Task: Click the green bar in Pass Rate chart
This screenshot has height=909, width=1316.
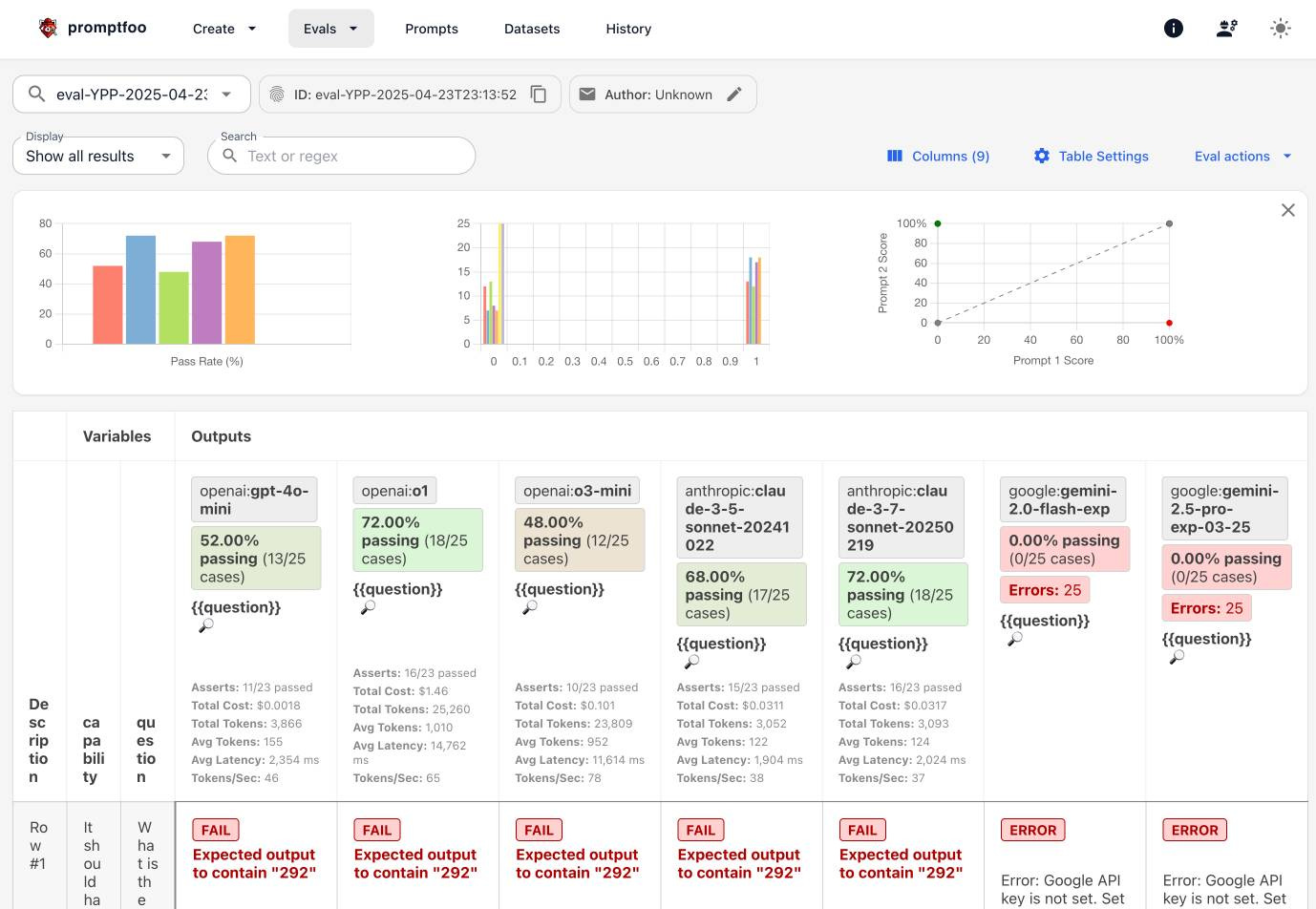Action: tap(174, 307)
